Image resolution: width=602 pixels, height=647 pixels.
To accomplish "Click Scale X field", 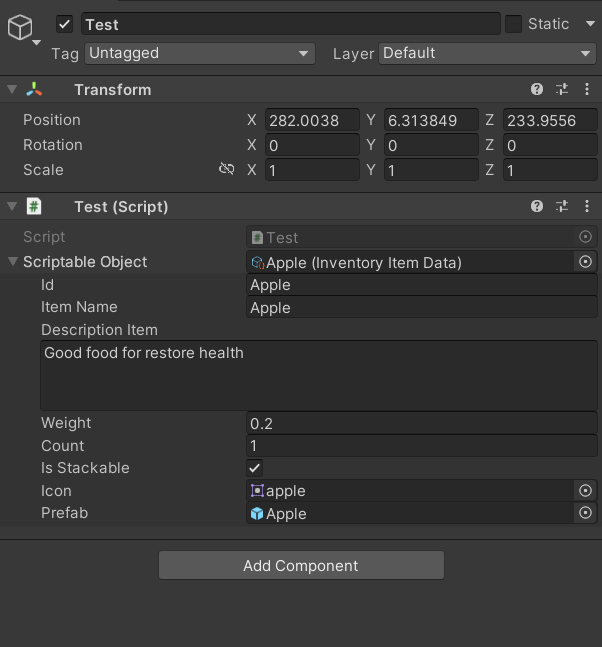I will [312, 170].
